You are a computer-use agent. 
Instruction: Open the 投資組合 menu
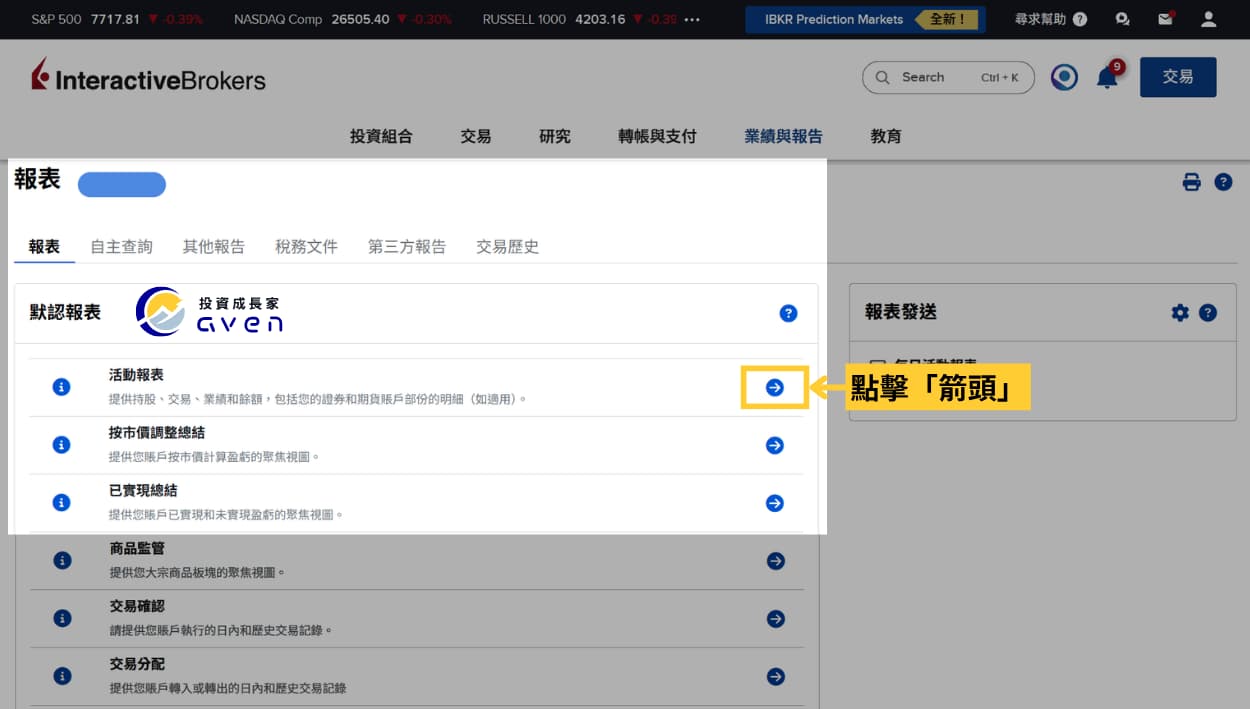coord(381,136)
